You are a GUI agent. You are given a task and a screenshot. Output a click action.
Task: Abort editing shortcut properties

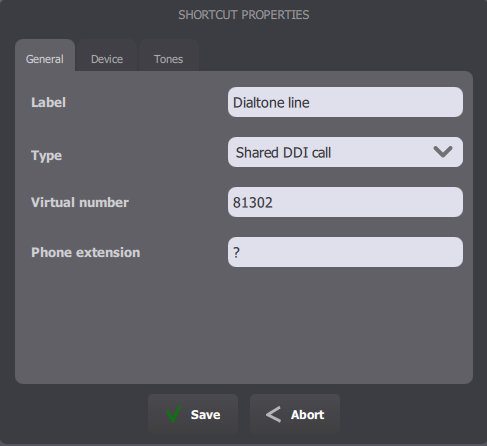click(x=295, y=414)
